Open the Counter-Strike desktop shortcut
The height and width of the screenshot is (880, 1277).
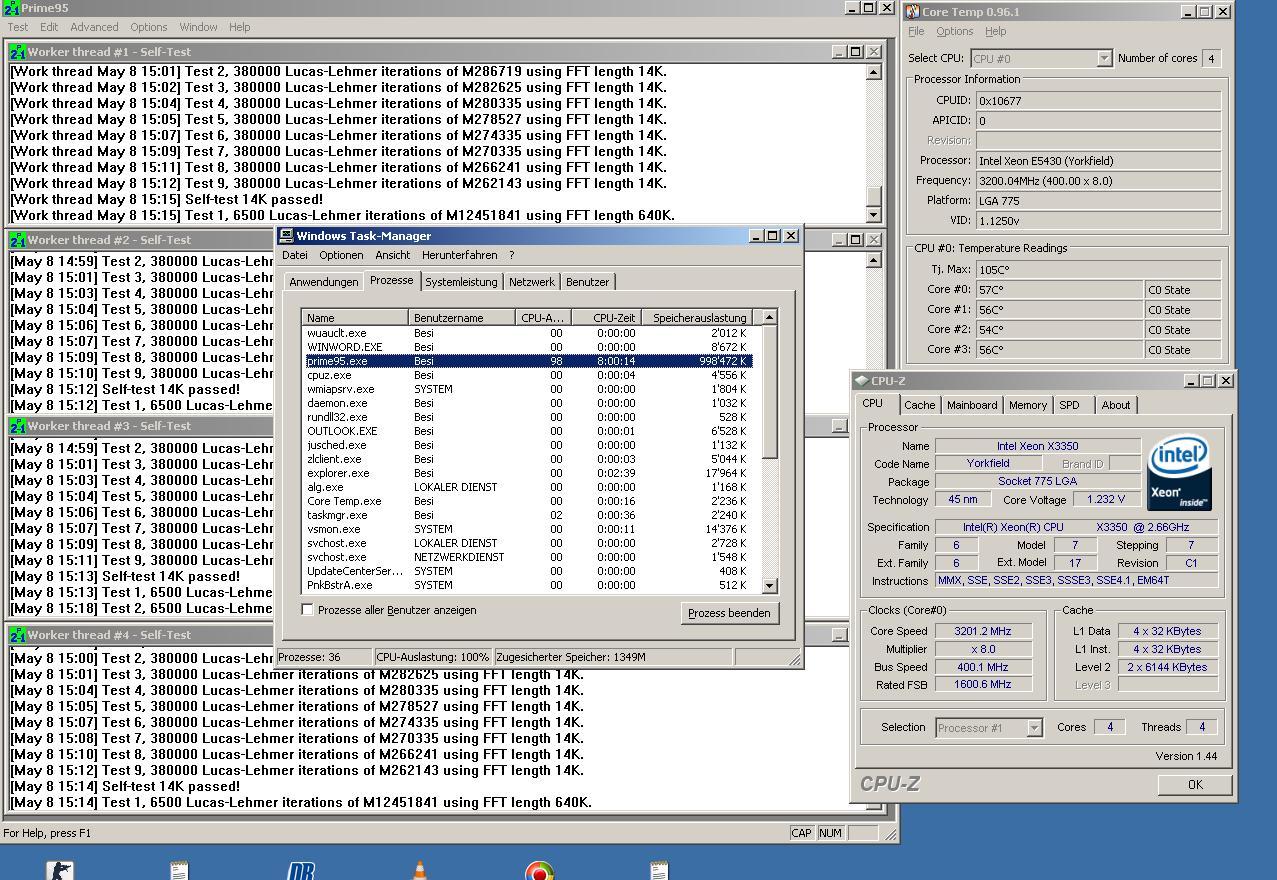60,870
